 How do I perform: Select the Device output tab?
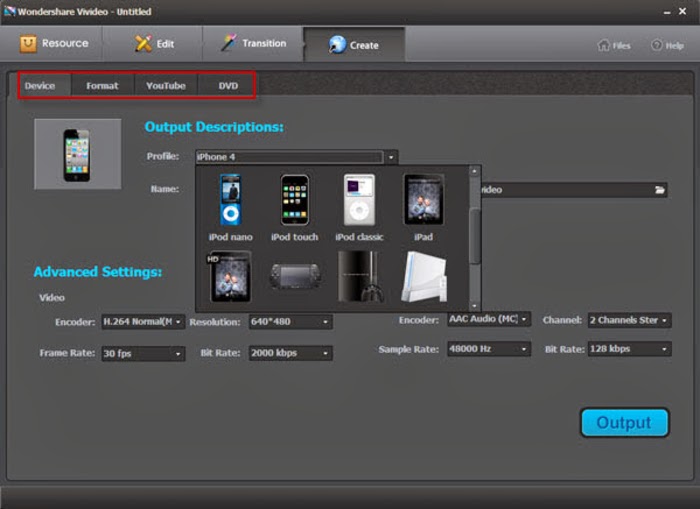tap(40, 85)
